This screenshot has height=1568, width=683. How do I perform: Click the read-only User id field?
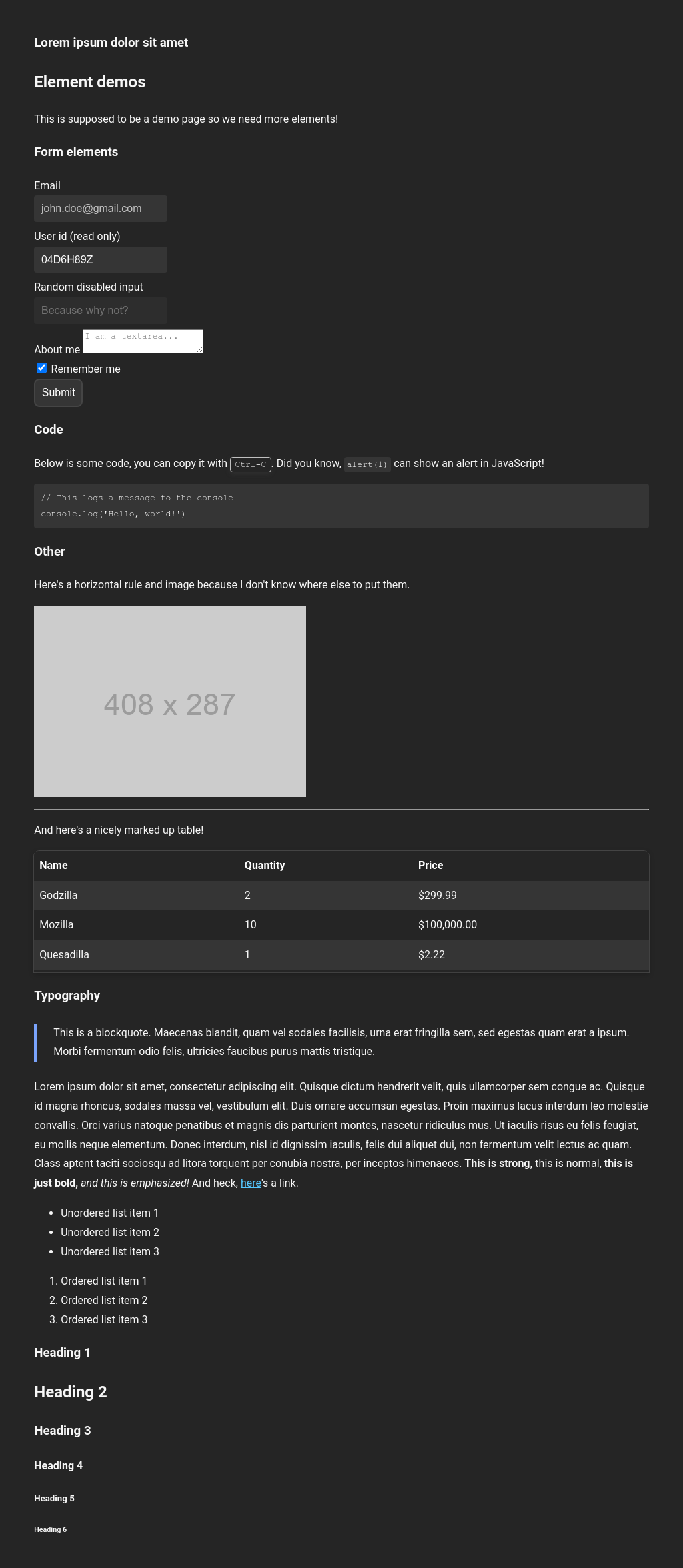[x=101, y=260]
